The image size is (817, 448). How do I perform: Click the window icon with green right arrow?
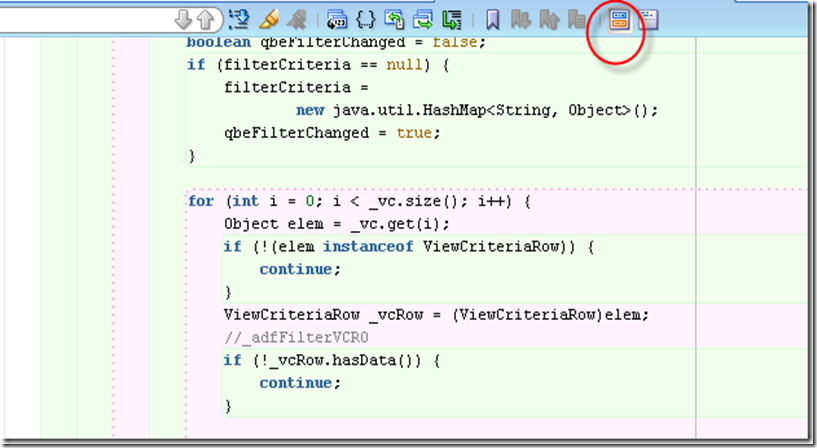[423, 20]
